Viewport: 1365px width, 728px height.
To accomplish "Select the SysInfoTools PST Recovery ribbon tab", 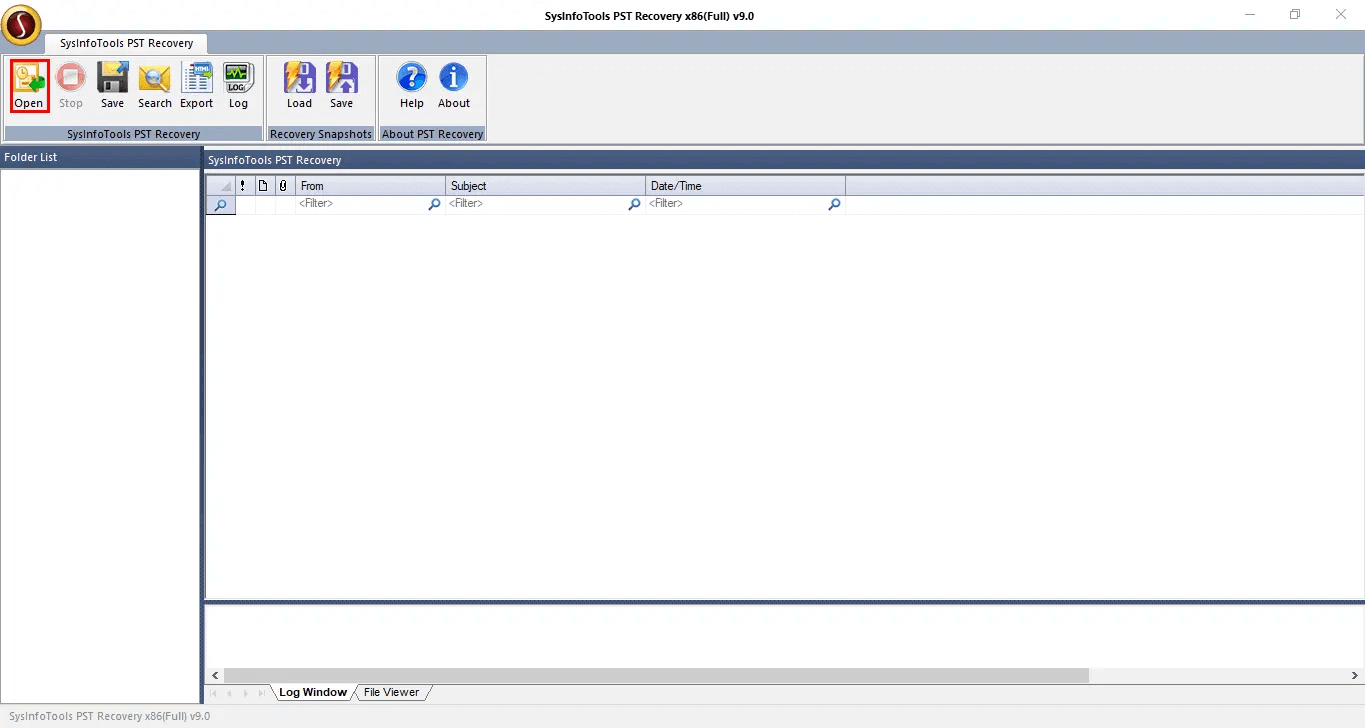I will pyautogui.click(x=126, y=44).
